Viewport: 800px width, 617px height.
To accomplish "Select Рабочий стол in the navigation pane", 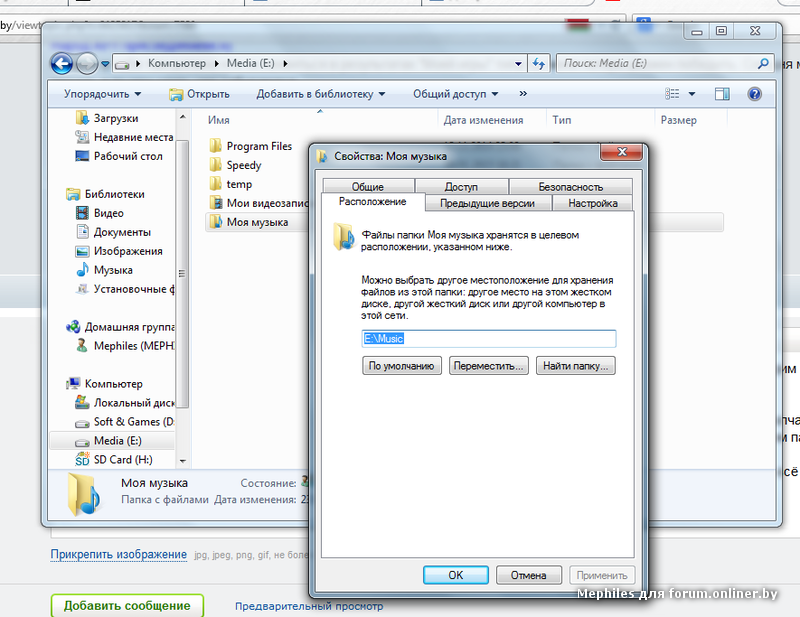I will click(119, 156).
